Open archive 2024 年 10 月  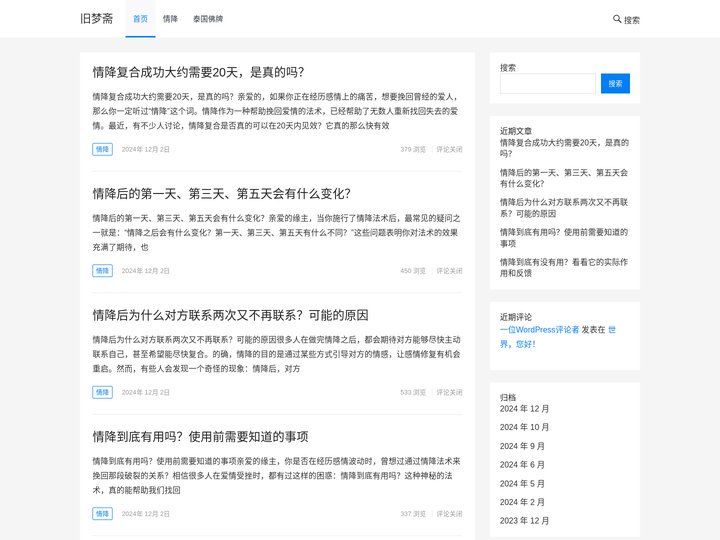pos(524,428)
